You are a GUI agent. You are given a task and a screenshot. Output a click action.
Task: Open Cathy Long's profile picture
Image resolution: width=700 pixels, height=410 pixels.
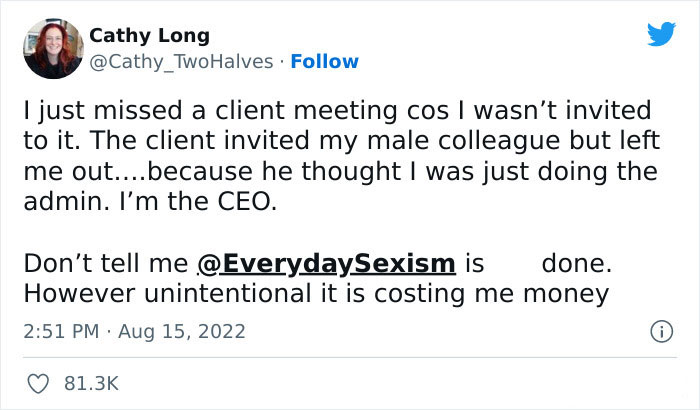(52, 48)
